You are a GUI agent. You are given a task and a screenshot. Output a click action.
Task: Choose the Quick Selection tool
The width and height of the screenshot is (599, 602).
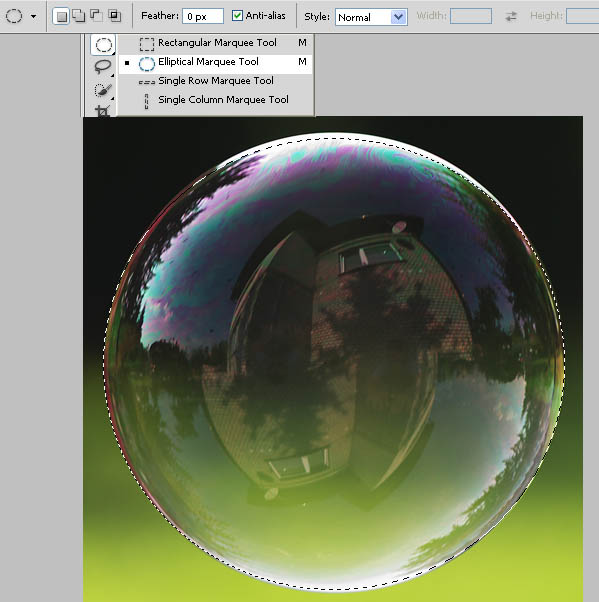(x=103, y=90)
